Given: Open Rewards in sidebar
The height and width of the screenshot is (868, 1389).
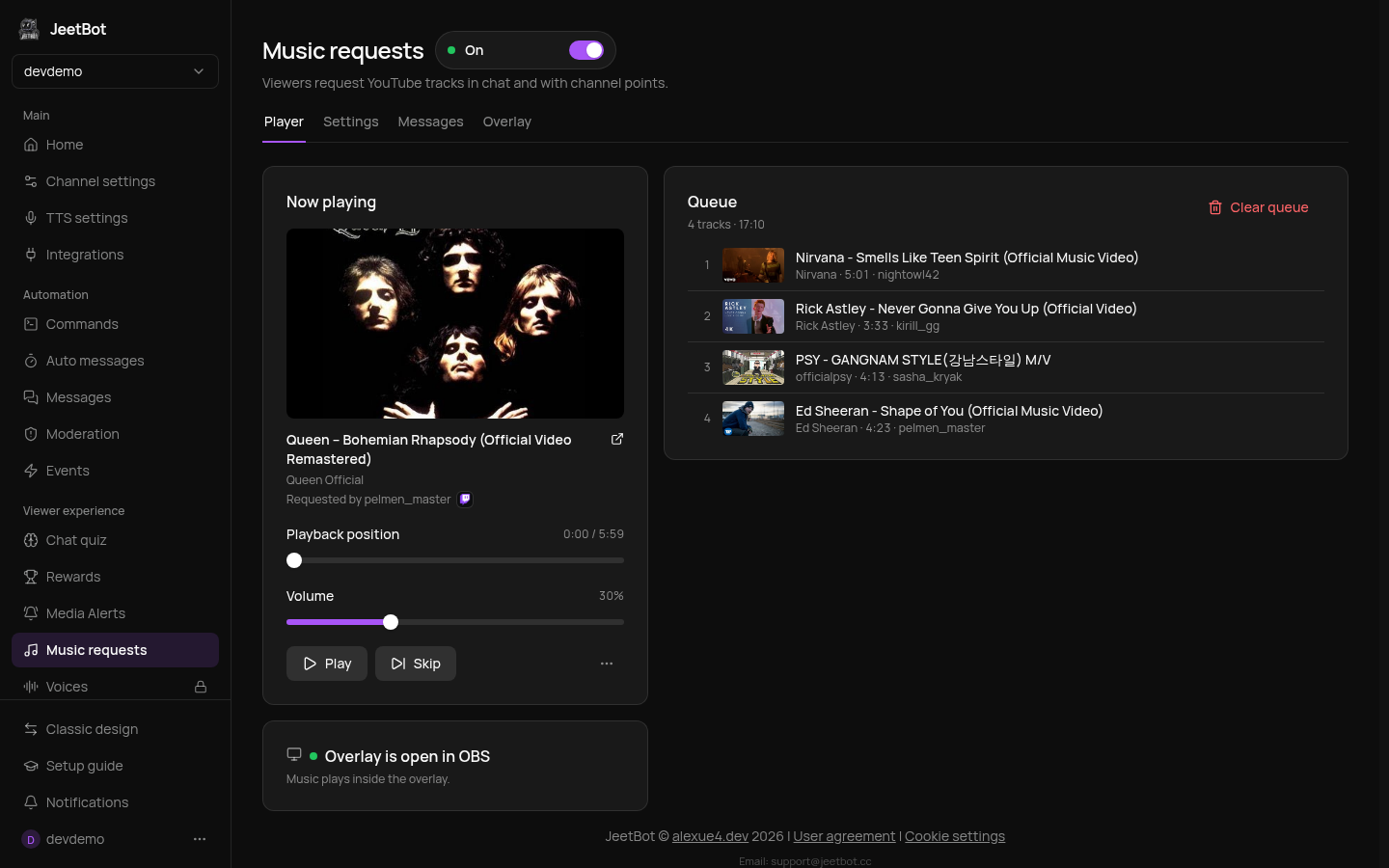Looking at the screenshot, I should click(115, 577).
